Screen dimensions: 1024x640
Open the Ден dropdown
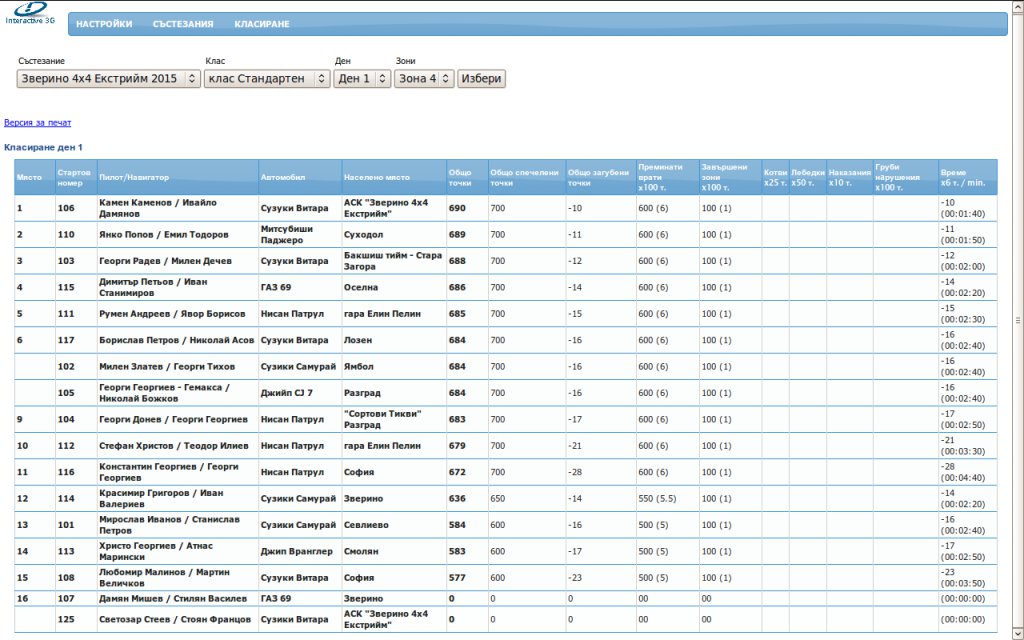361,79
